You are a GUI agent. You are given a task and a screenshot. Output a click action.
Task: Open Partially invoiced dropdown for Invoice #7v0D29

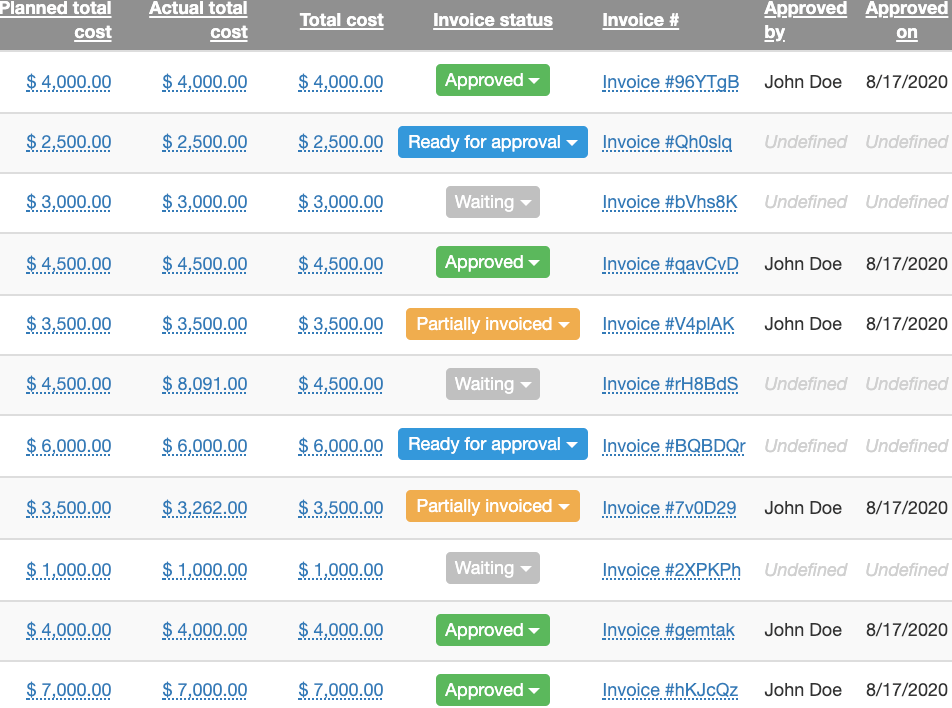coord(492,506)
